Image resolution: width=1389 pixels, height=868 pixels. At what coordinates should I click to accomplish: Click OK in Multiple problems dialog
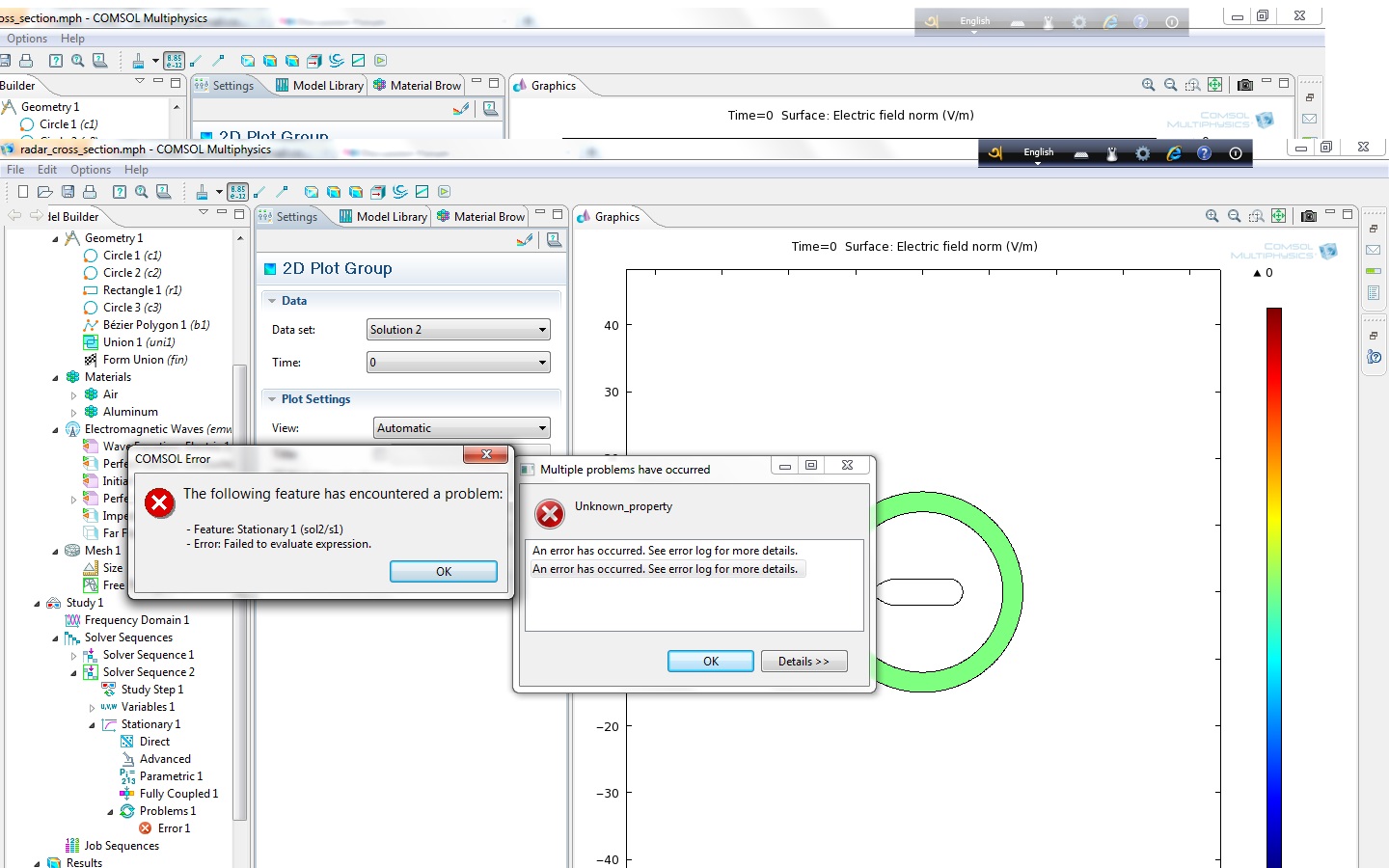tap(711, 661)
